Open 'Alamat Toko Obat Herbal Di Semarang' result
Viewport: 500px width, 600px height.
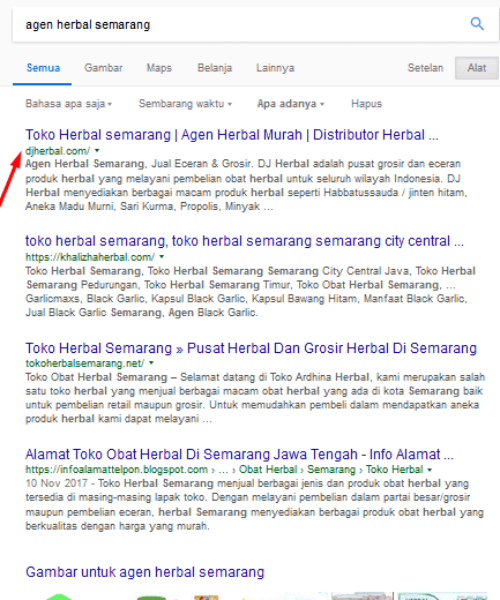click(239, 454)
